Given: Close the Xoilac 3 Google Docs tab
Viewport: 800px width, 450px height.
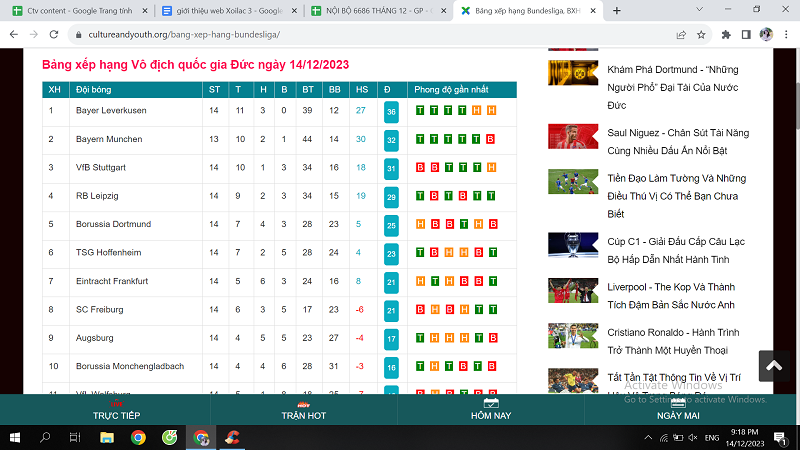Looking at the screenshot, I should (x=294, y=10).
